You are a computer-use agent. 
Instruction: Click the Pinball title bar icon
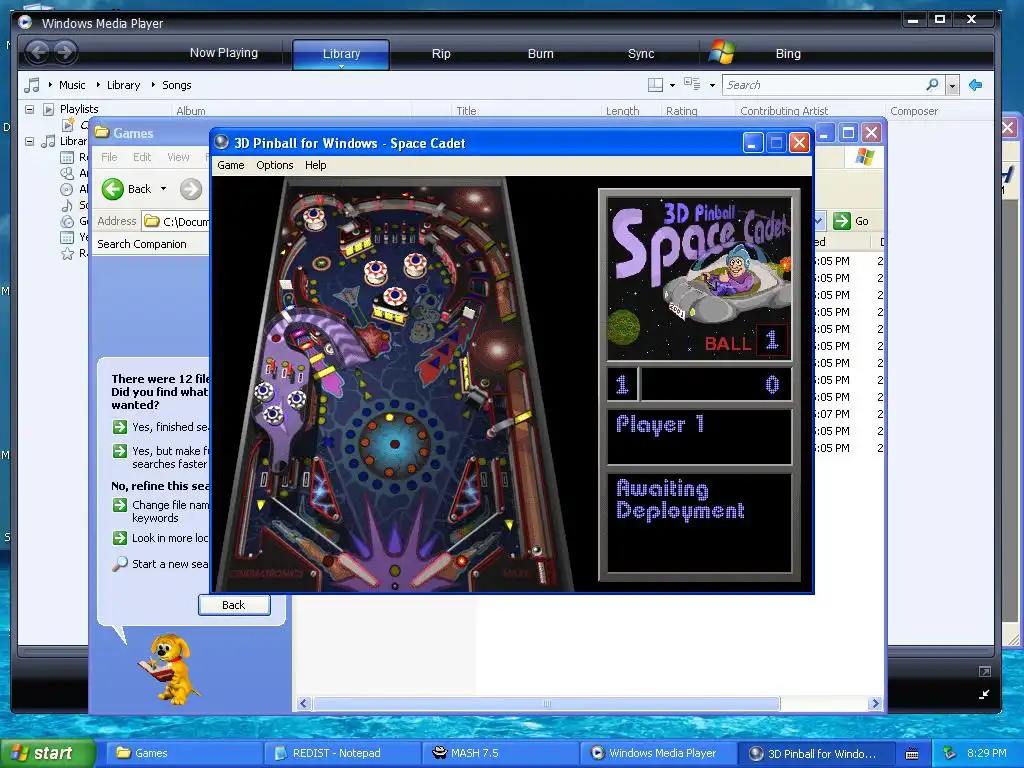coord(222,142)
